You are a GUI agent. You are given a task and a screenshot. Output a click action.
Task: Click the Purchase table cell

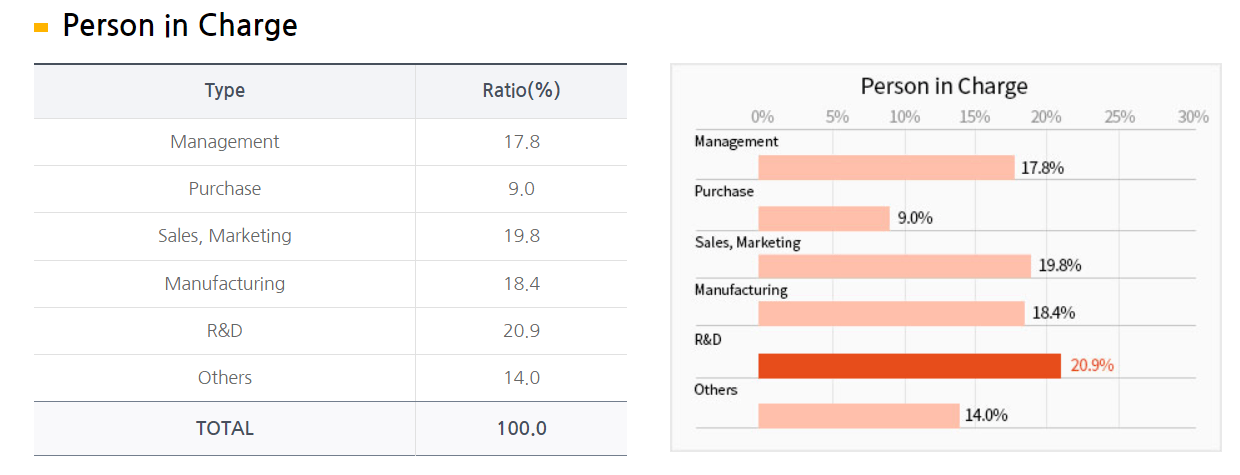[x=224, y=189]
